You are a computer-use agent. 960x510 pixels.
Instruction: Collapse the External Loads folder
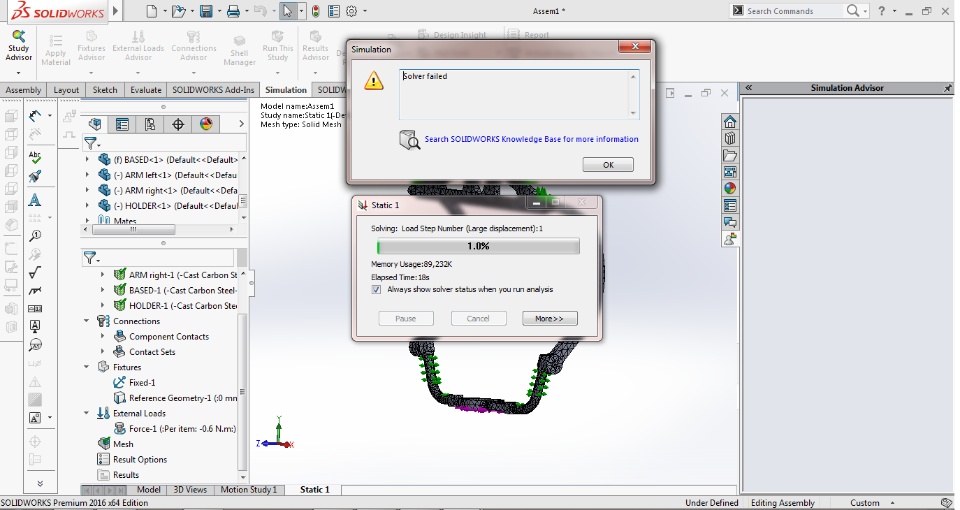[x=87, y=413]
